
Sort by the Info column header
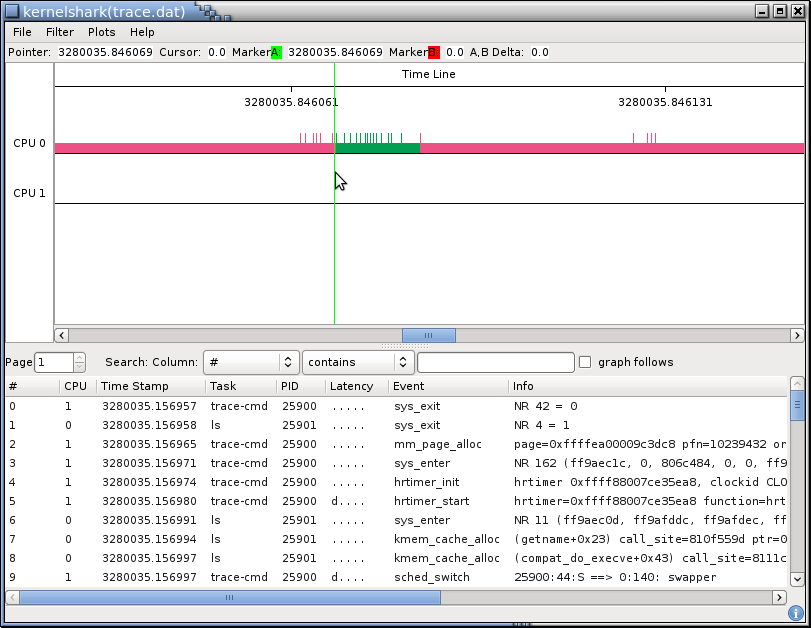click(x=649, y=386)
